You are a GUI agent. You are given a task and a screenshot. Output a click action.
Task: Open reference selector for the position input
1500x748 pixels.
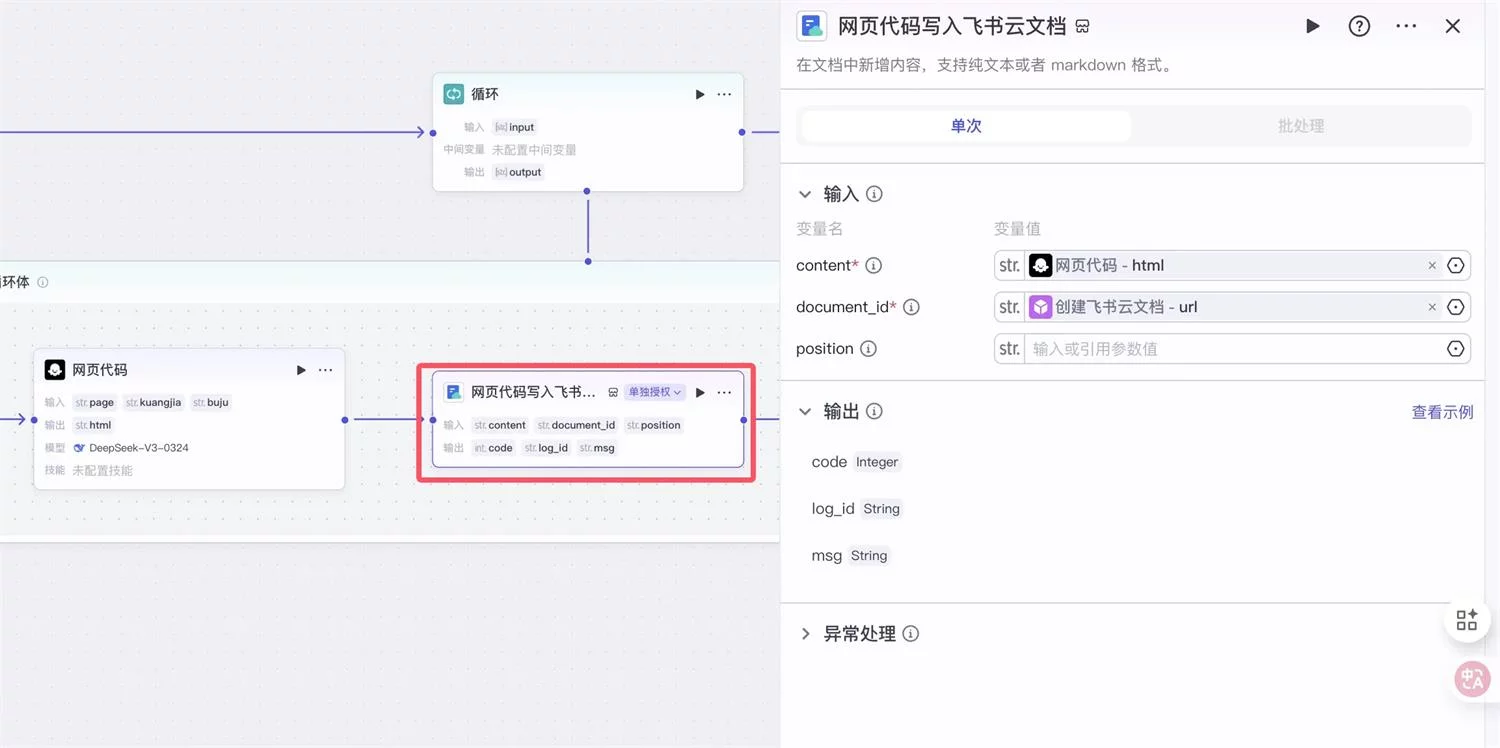[x=1456, y=348]
